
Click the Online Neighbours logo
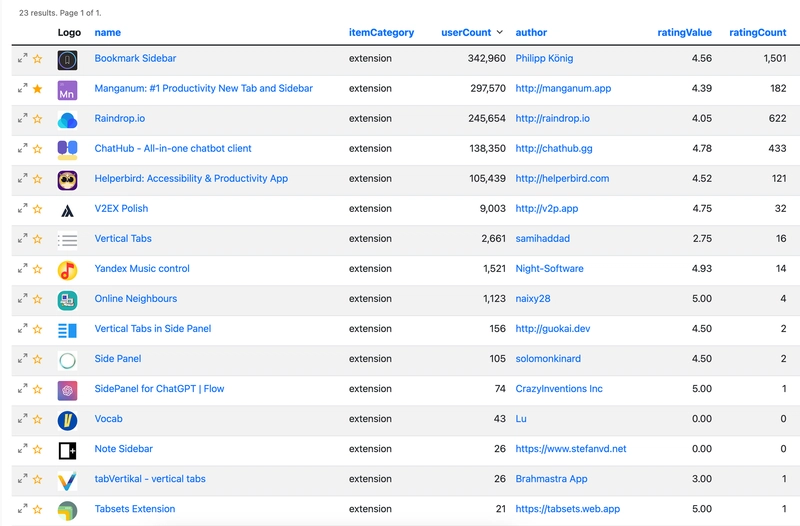67,300
